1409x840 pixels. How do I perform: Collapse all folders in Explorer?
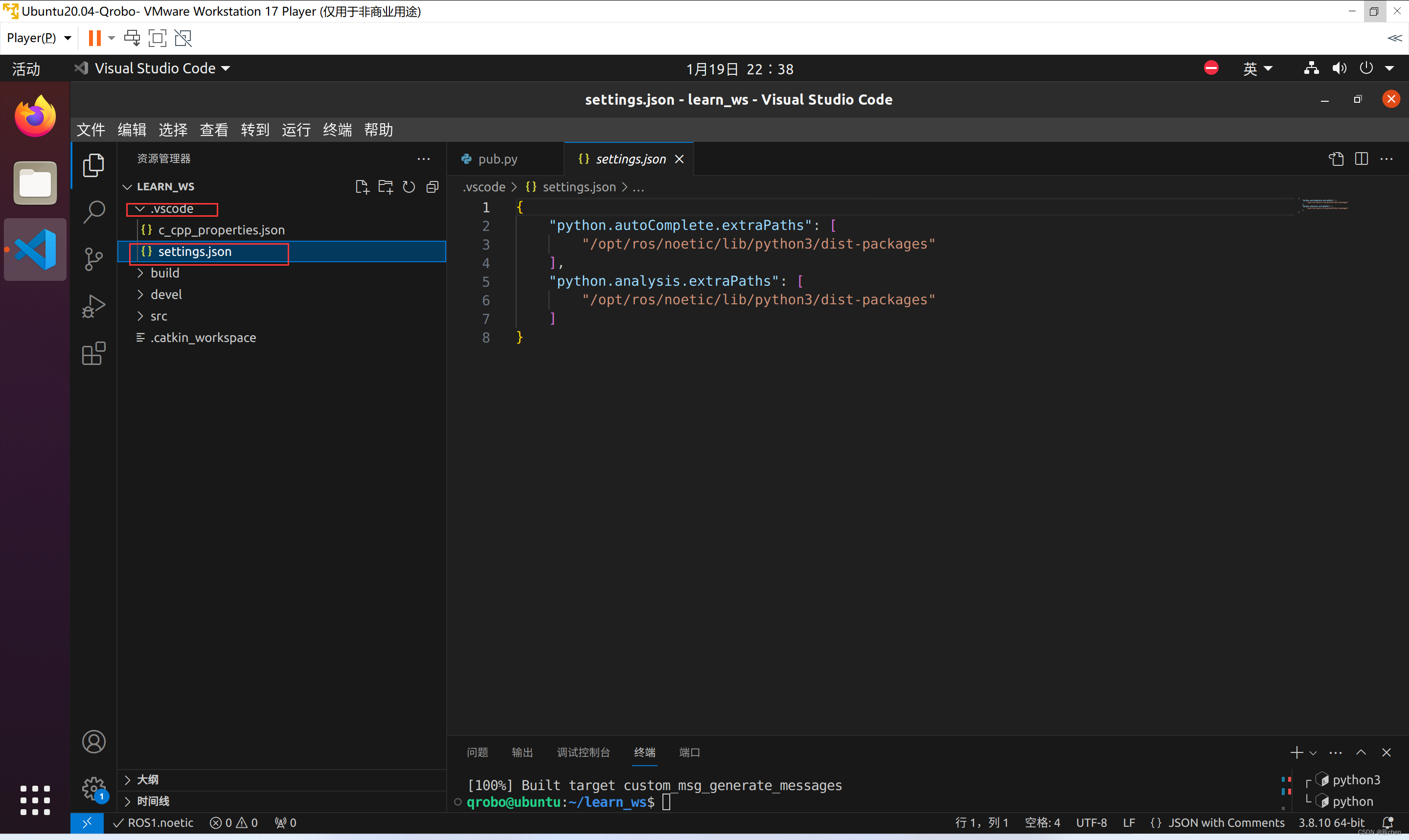pos(432,187)
